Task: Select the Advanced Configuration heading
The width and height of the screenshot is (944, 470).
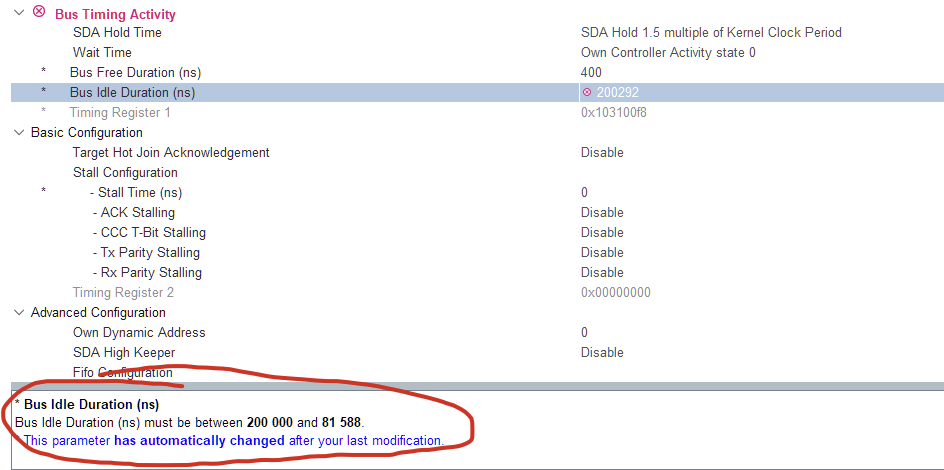Action: coord(98,312)
